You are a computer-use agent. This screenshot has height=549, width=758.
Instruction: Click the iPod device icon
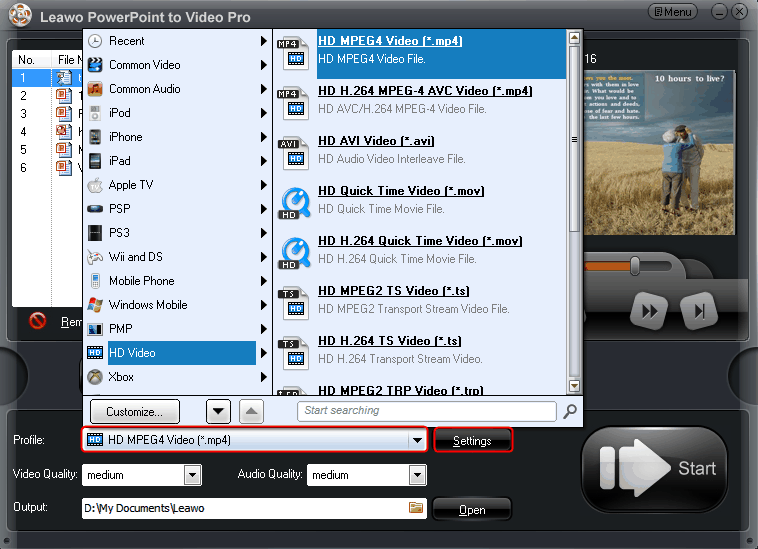(x=95, y=113)
